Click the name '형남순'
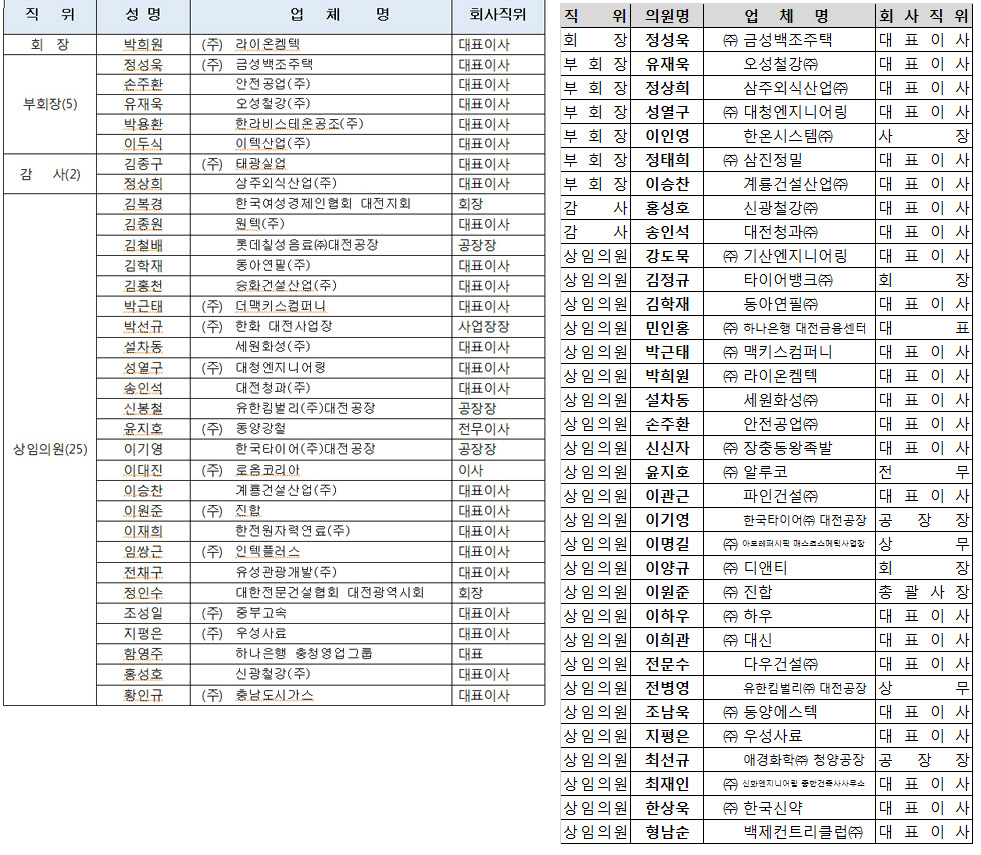Viewport: 981px width, 855px height. tap(667, 832)
